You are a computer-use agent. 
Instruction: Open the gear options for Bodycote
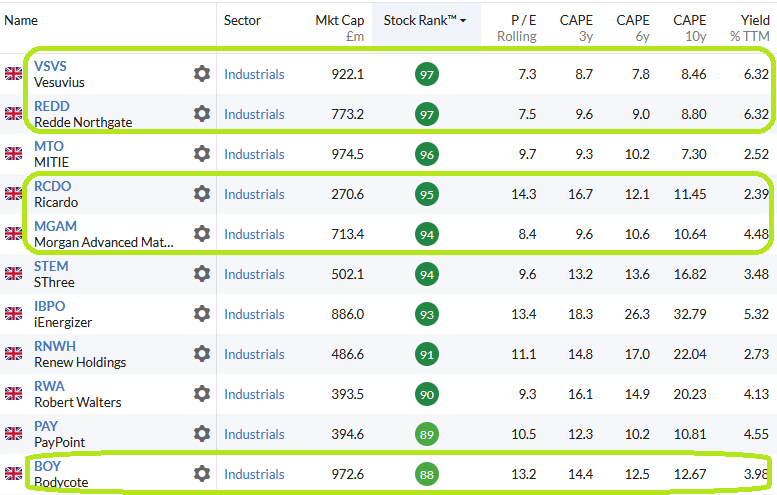click(x=202, y=474)
